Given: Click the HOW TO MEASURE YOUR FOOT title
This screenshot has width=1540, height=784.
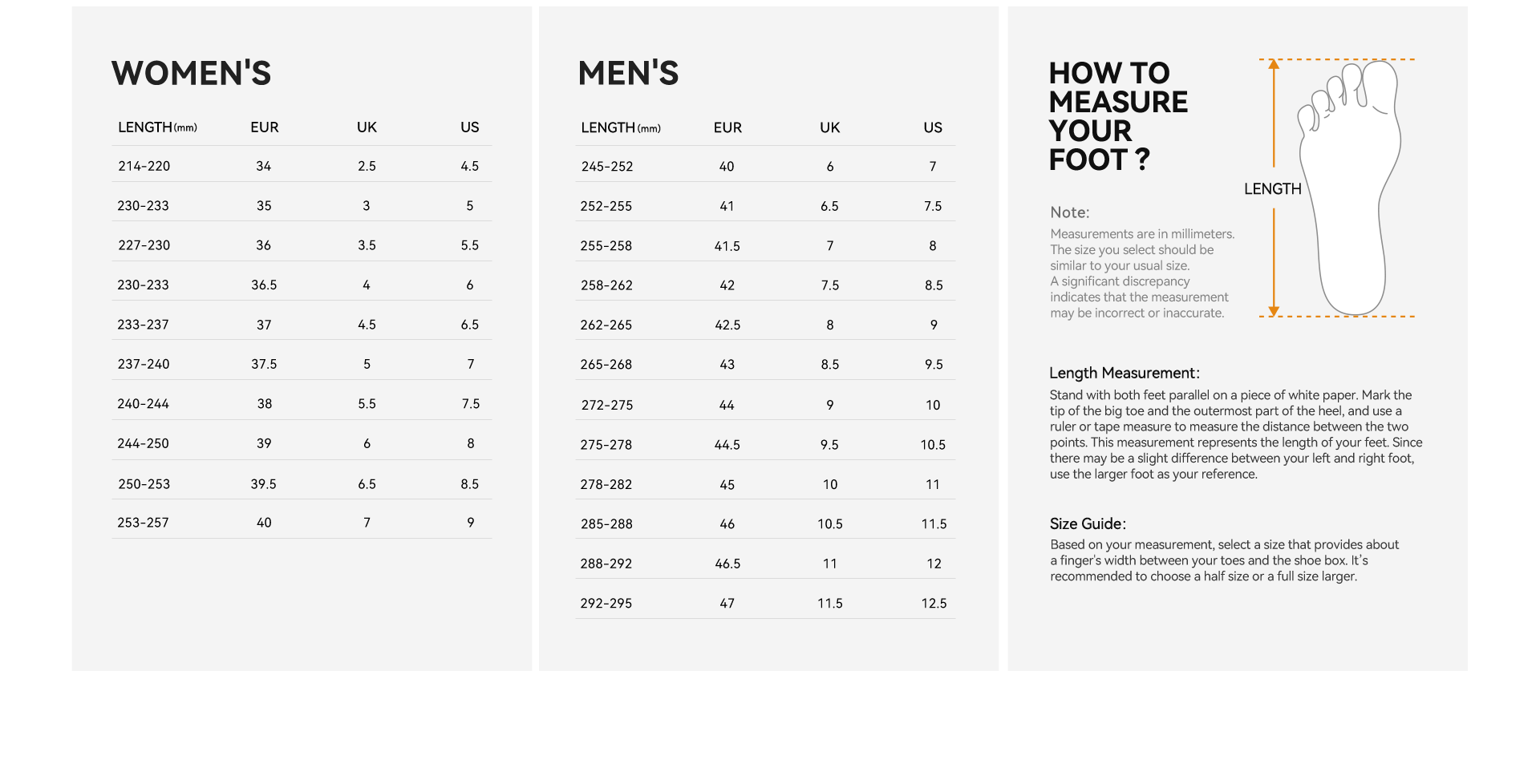Looking at the screenshot, I should (1118, 116).
